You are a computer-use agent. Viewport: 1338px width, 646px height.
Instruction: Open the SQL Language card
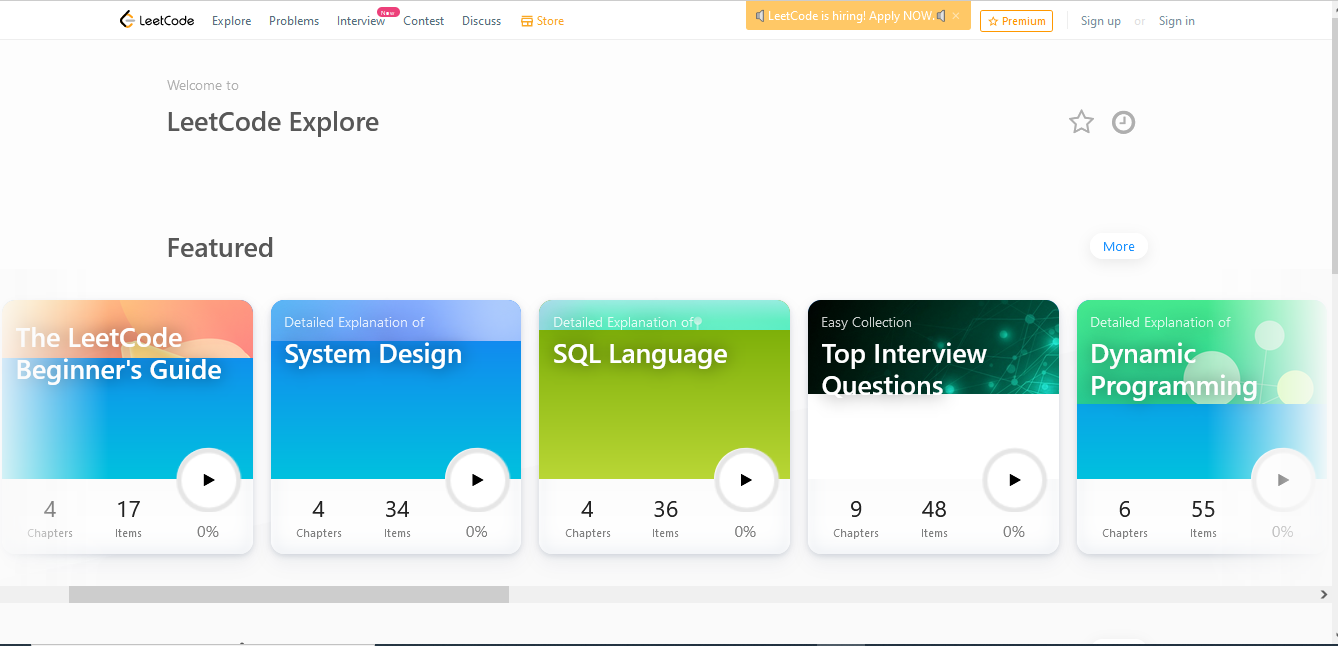tap(664, 427)
